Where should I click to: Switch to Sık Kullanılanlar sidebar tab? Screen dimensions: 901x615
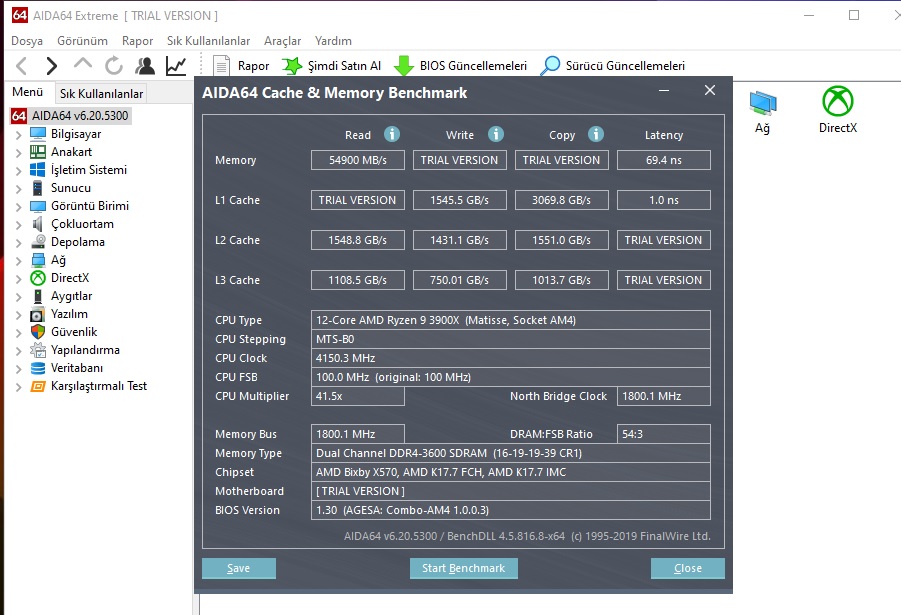(101, 93)
